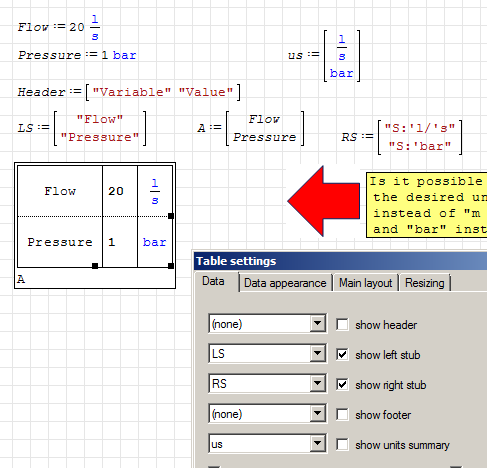The width and height of the screenshot is (487, 468).
Task: Select the LS matrix definition
Action: (82, 128)
